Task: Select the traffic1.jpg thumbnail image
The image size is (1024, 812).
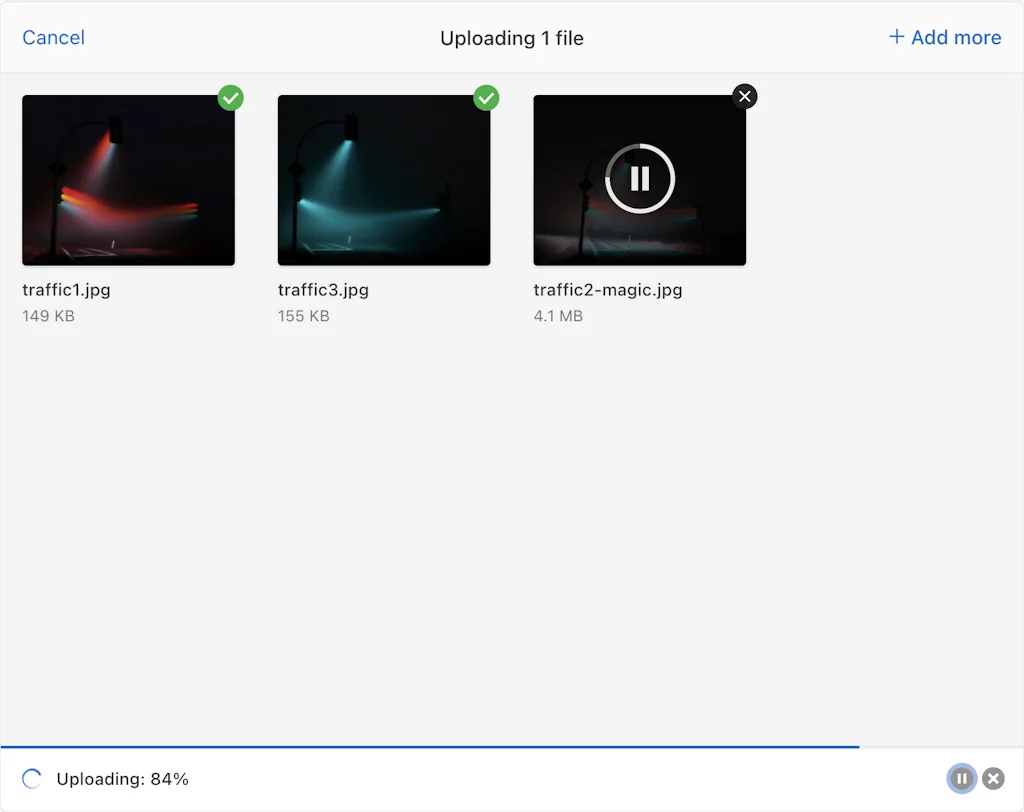Action: click(128, 180)
